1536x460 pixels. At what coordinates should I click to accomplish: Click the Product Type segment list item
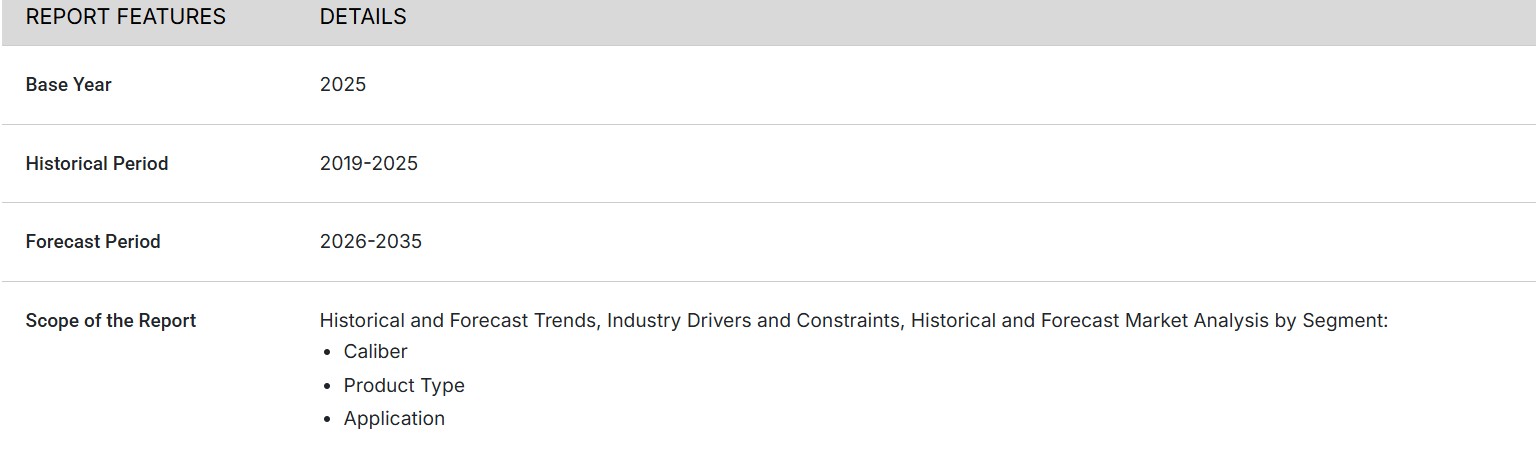point(404,386)
